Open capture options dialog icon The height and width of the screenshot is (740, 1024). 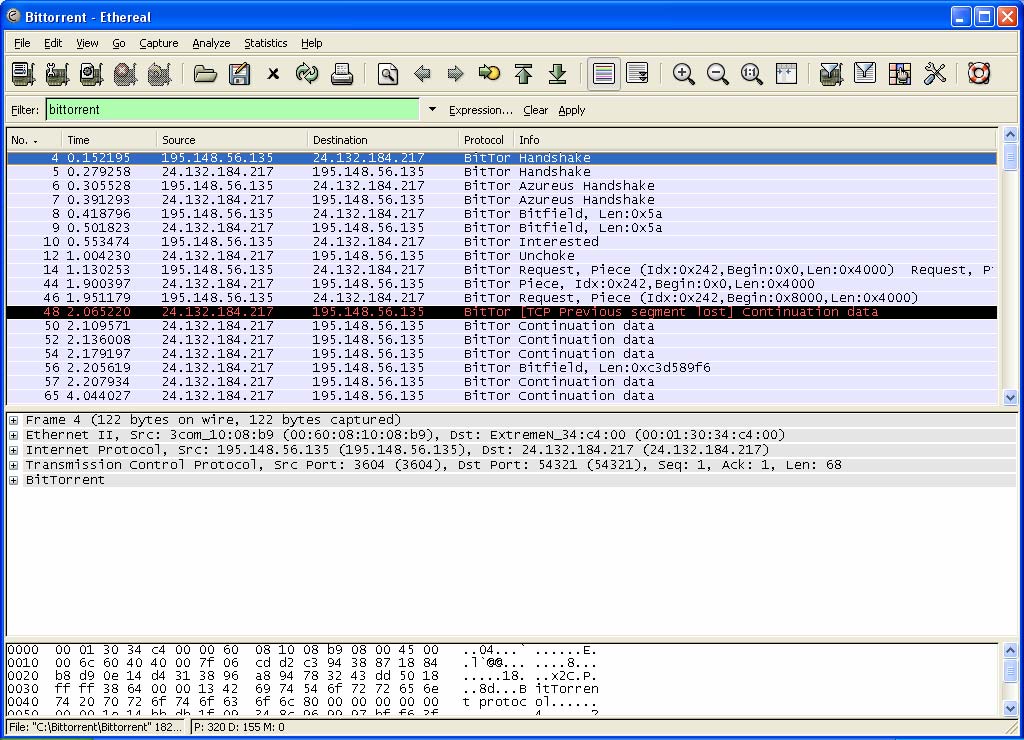pos(57,74)
